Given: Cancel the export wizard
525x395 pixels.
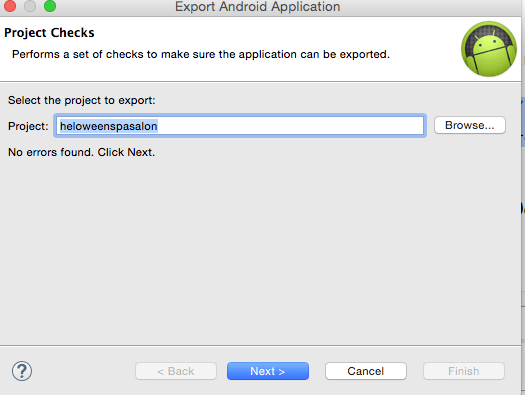Looking at the screenshot, I should [366, 371].
